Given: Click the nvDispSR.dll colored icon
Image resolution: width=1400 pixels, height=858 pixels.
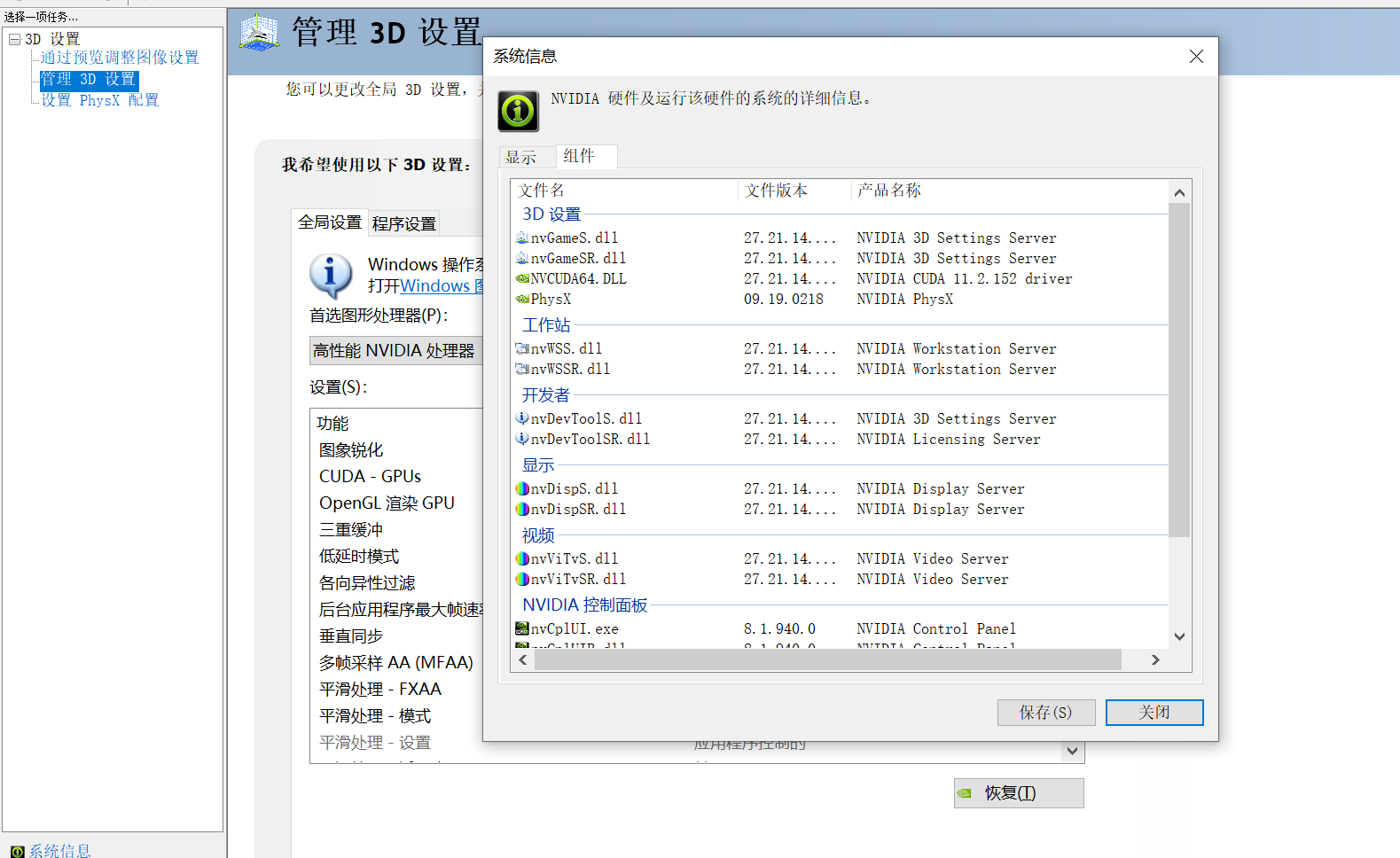Looking at the screenshot, I should click(522, 509).
